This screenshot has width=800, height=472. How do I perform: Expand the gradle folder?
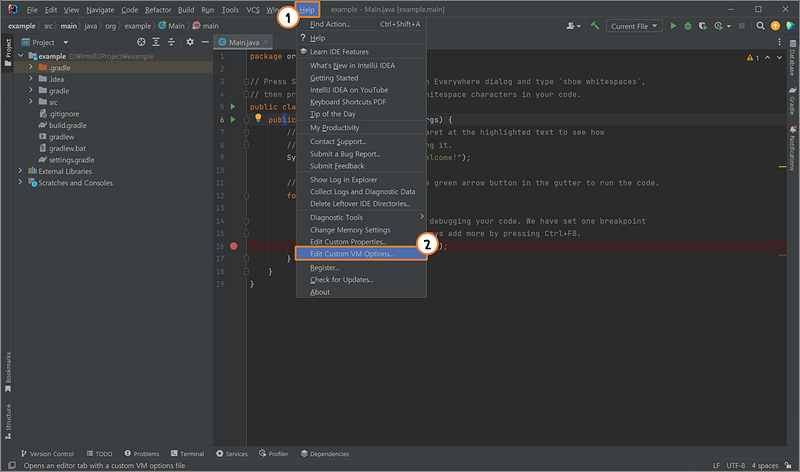pos(31,90)
